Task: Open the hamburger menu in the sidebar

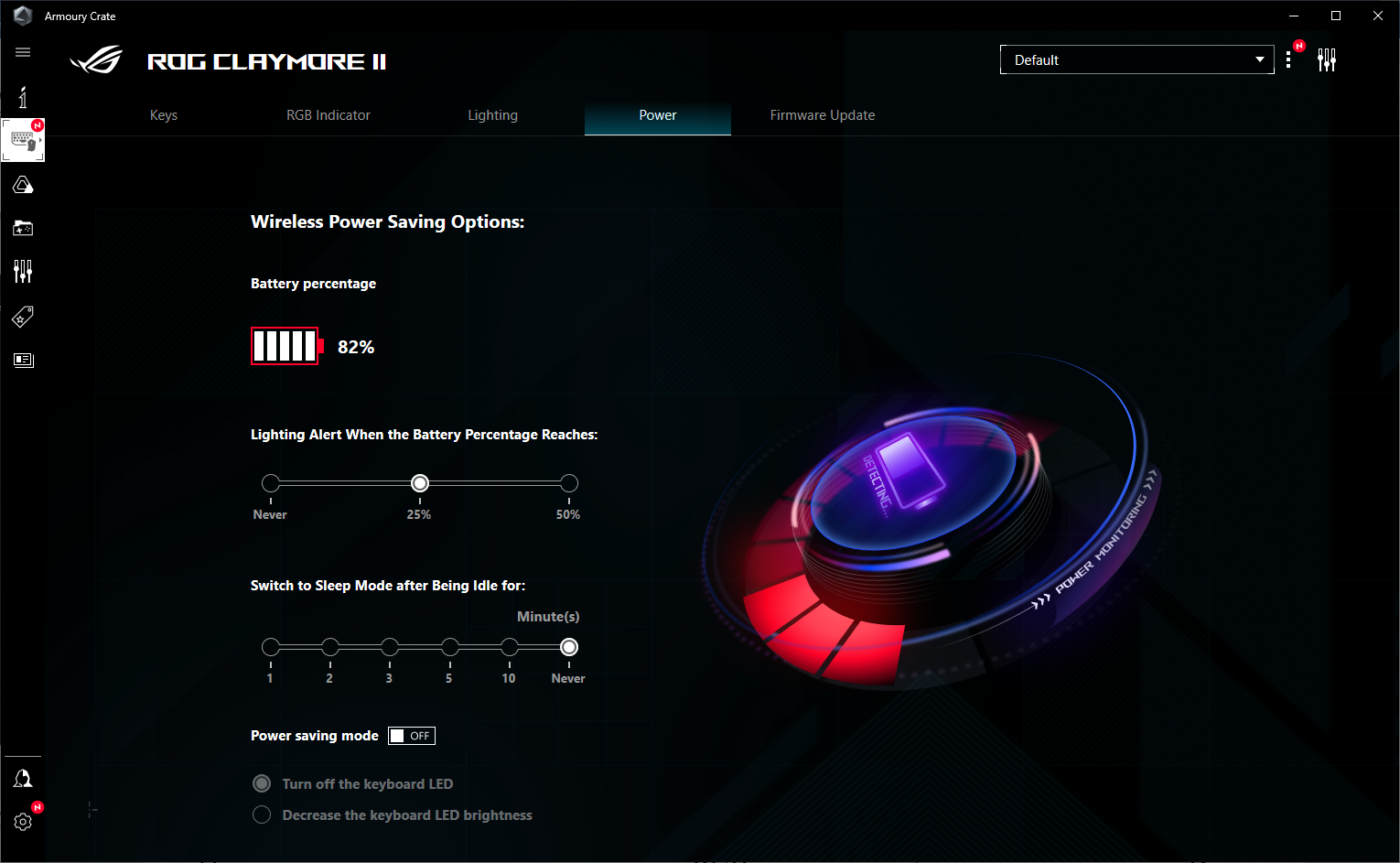Action: point(23,52)
